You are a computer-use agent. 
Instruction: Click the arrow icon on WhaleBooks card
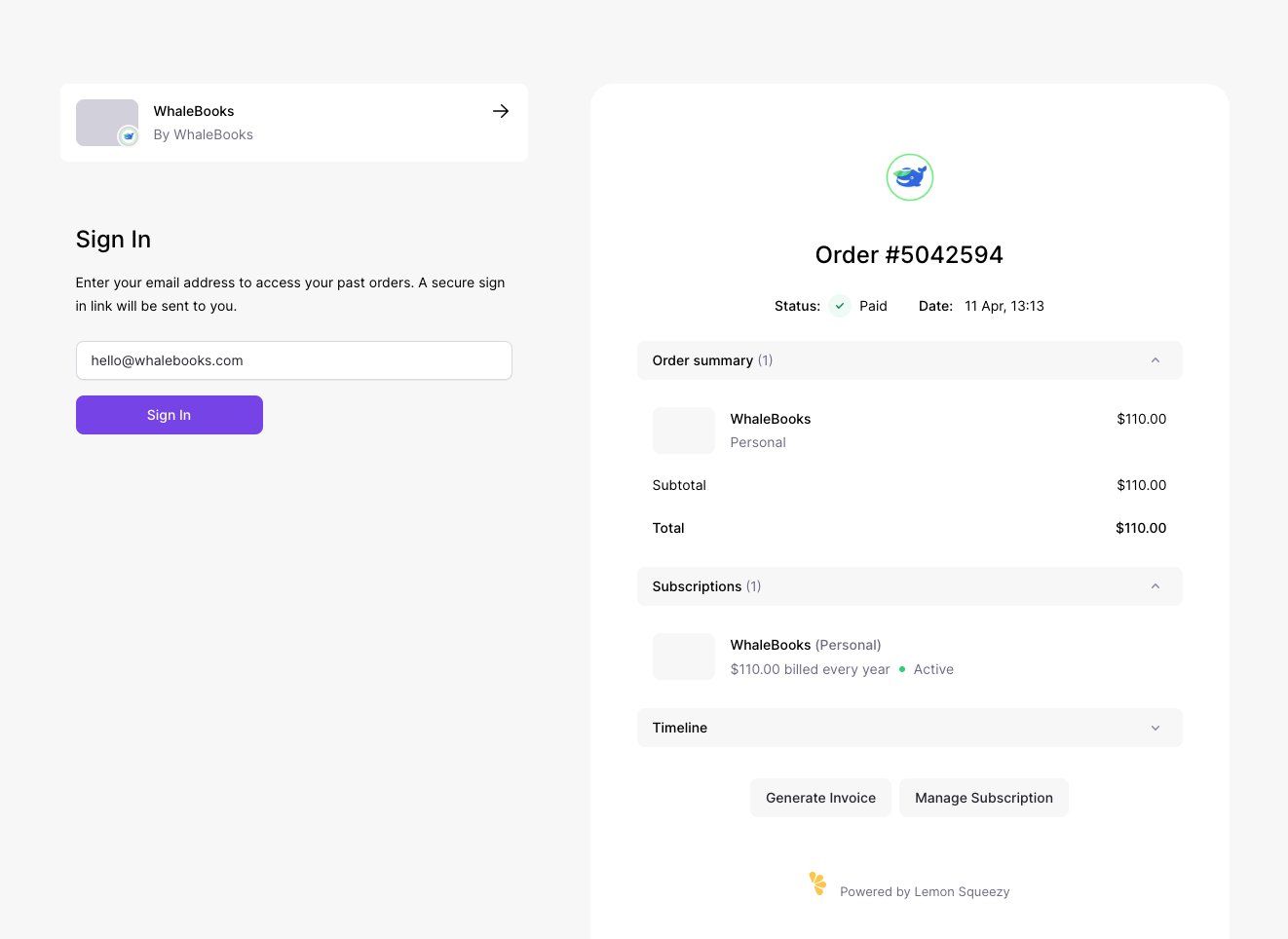[501, 111]
